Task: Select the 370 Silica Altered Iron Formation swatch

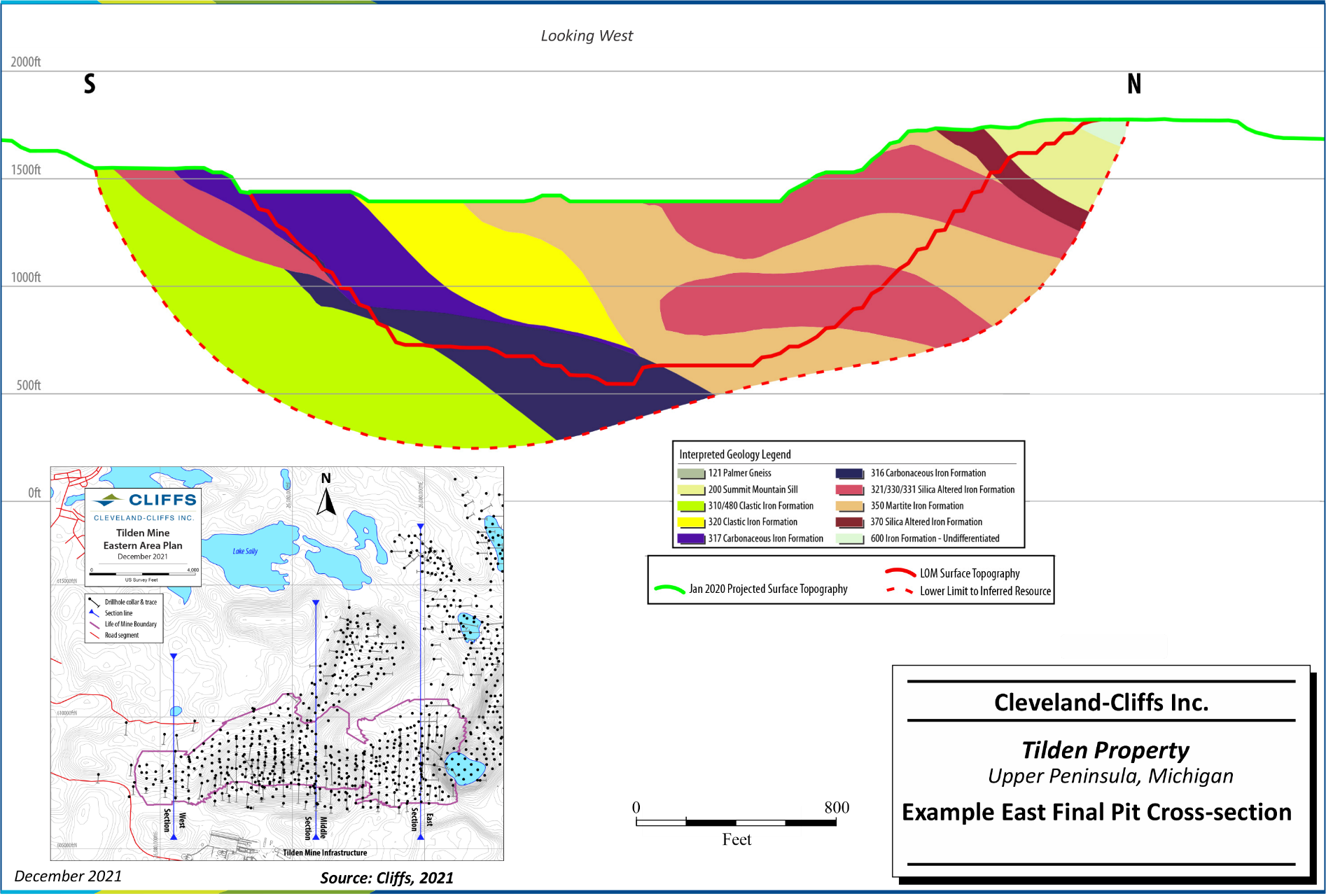Action: 849,522
